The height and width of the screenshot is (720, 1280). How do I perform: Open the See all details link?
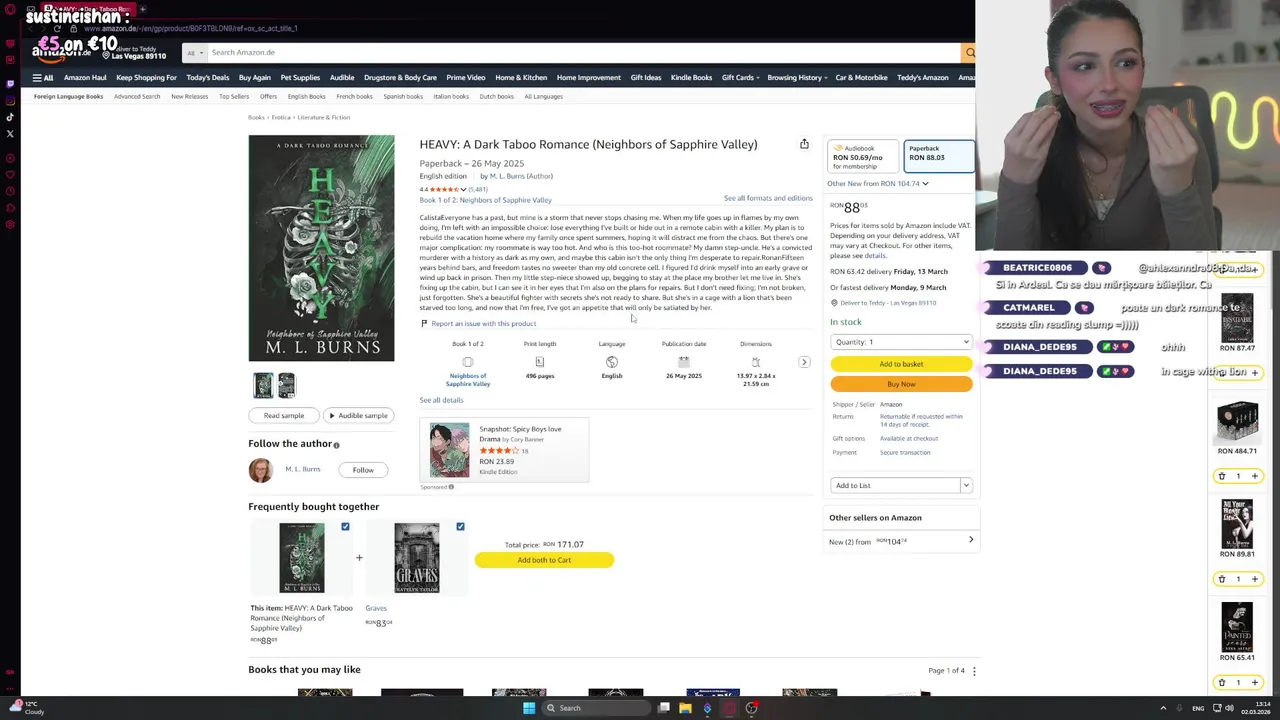(441, 400)
